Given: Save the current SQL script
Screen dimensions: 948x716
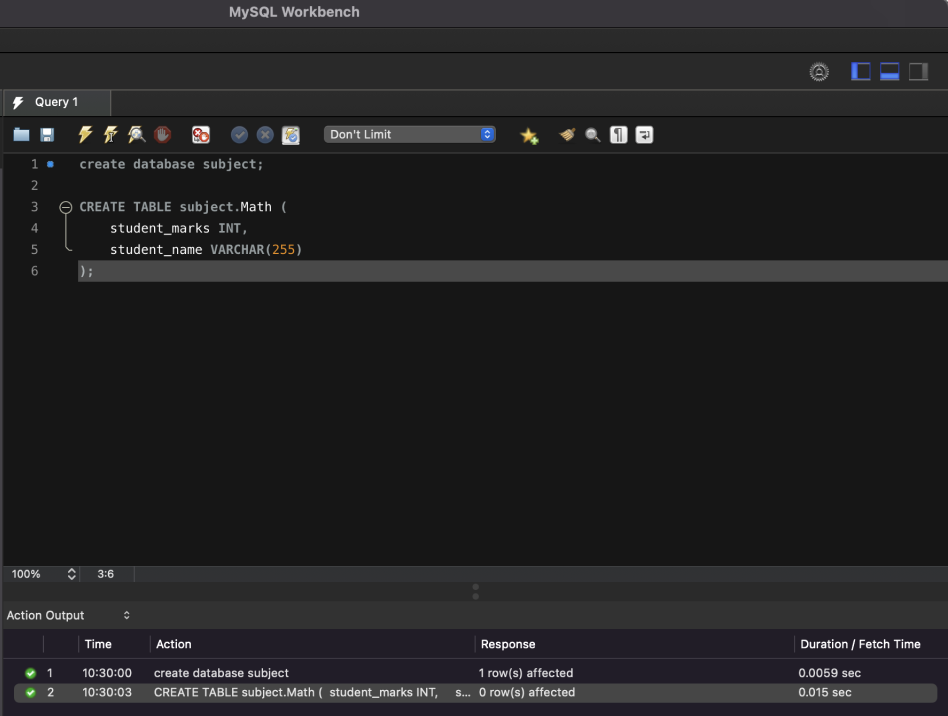Looking at the screenshot, I should point(45,134).
